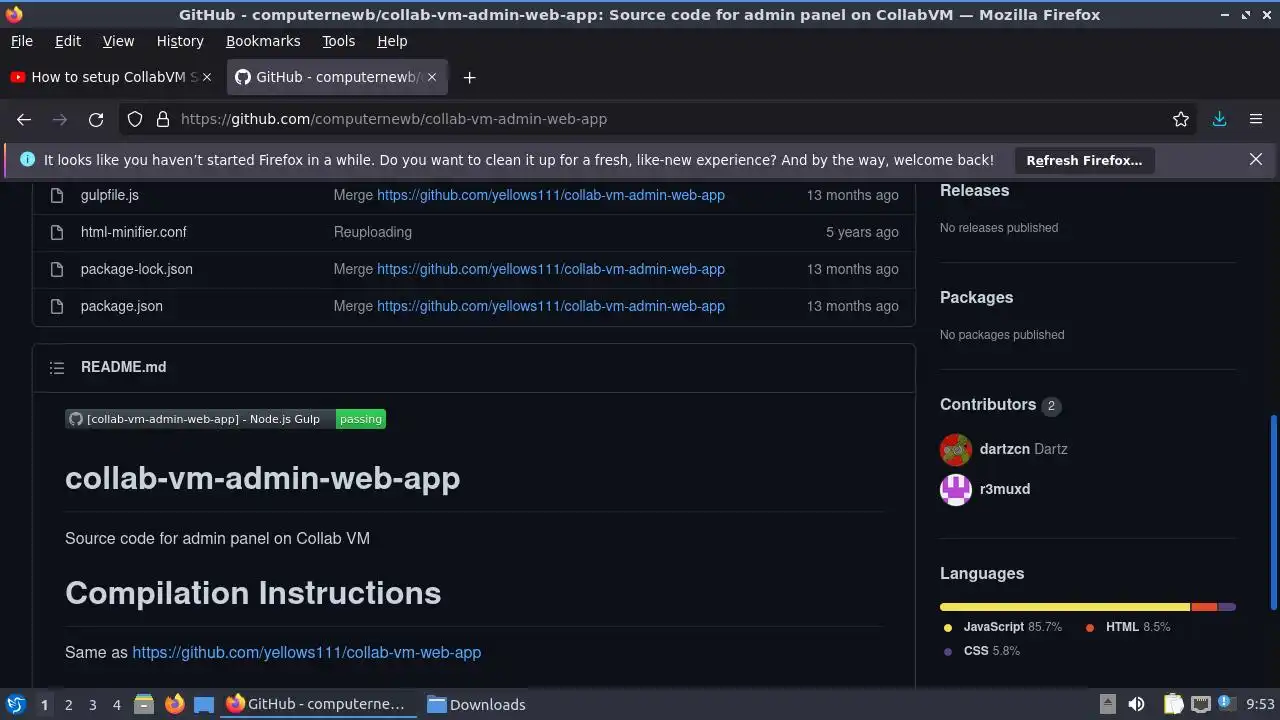Open the r3muxd contributor avatar
The image size is (1280, 720).
(x=956, y=489)
